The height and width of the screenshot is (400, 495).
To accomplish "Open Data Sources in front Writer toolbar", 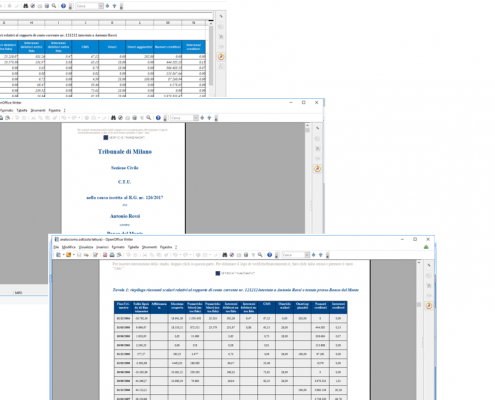I will tap(246, 255).
